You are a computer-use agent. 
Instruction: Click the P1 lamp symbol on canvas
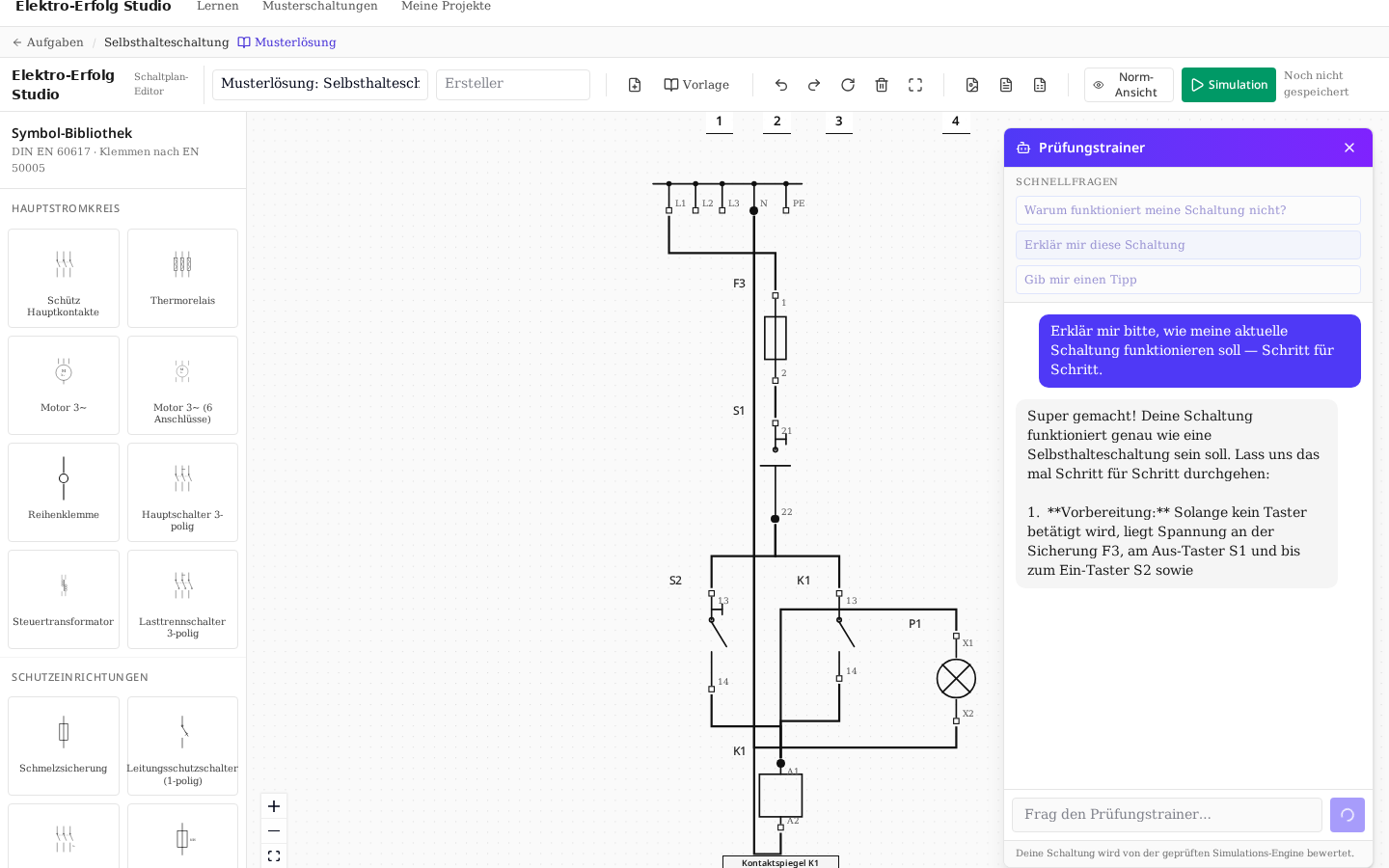pos(956,679)
